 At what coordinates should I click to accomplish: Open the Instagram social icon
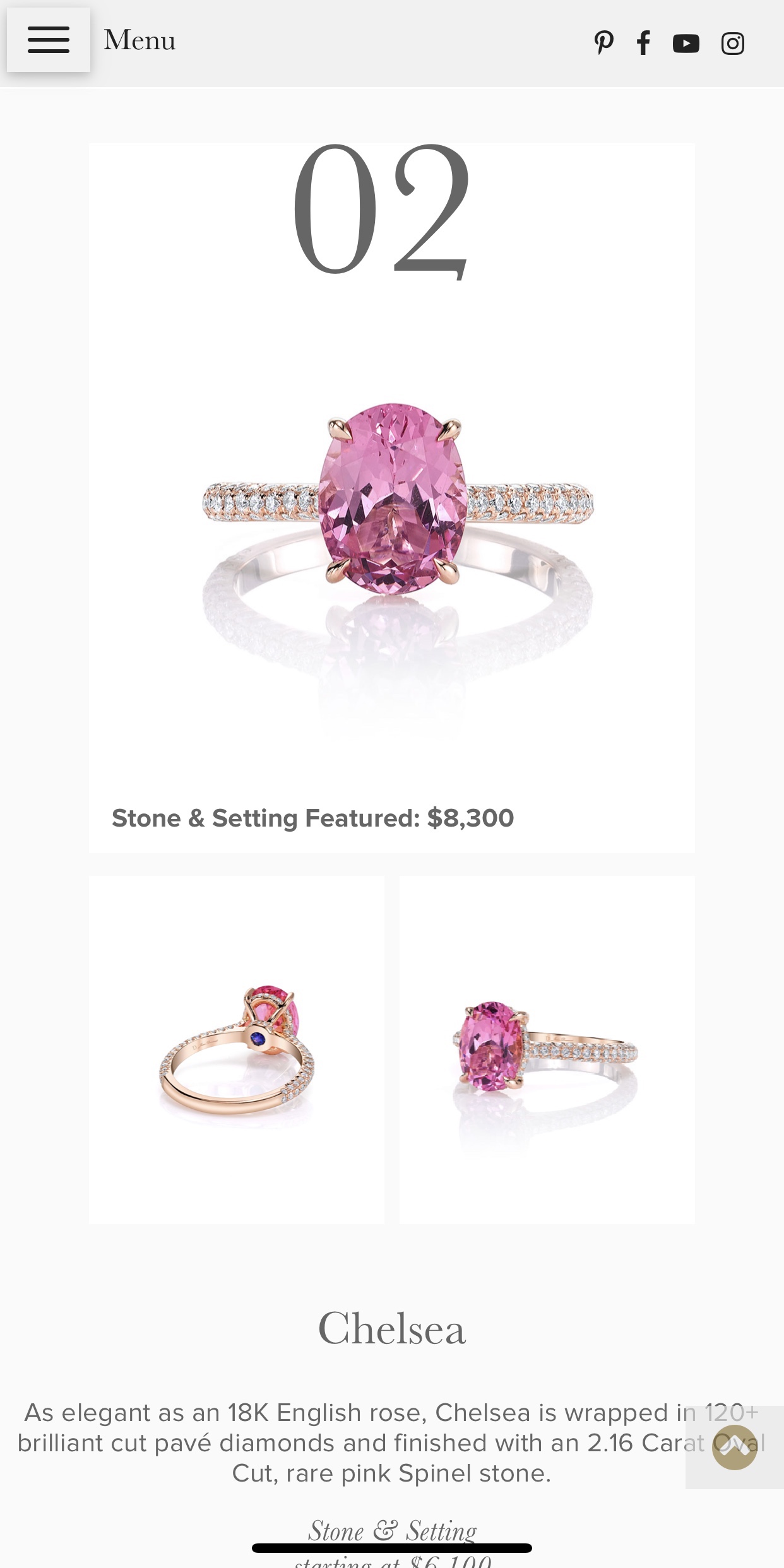pos(733,44)
